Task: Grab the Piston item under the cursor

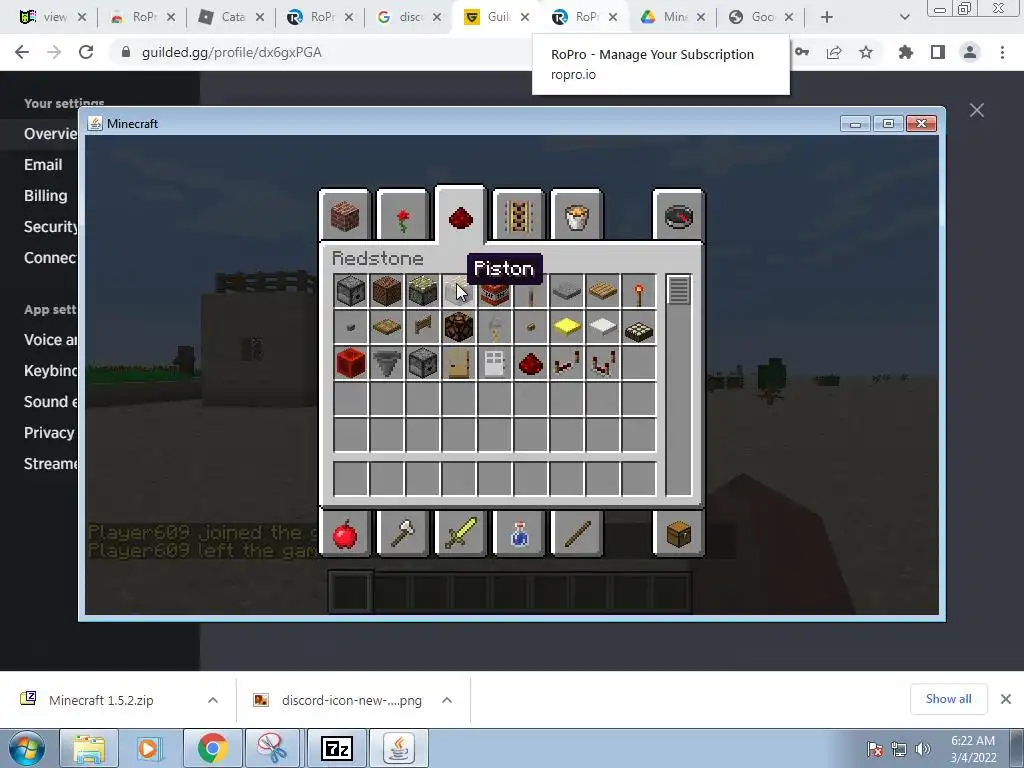Action: click(x=458, y=291)
